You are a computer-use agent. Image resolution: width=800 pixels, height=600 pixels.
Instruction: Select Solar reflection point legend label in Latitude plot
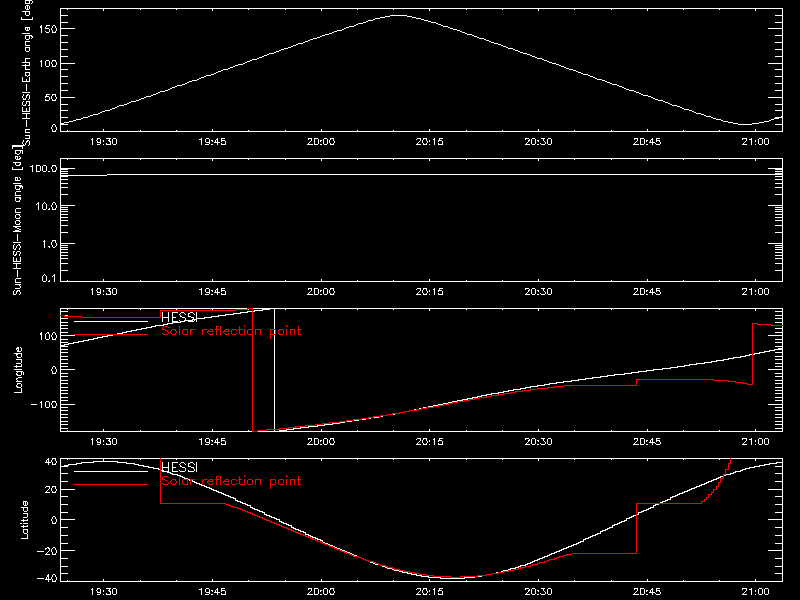tap(231, 481)
